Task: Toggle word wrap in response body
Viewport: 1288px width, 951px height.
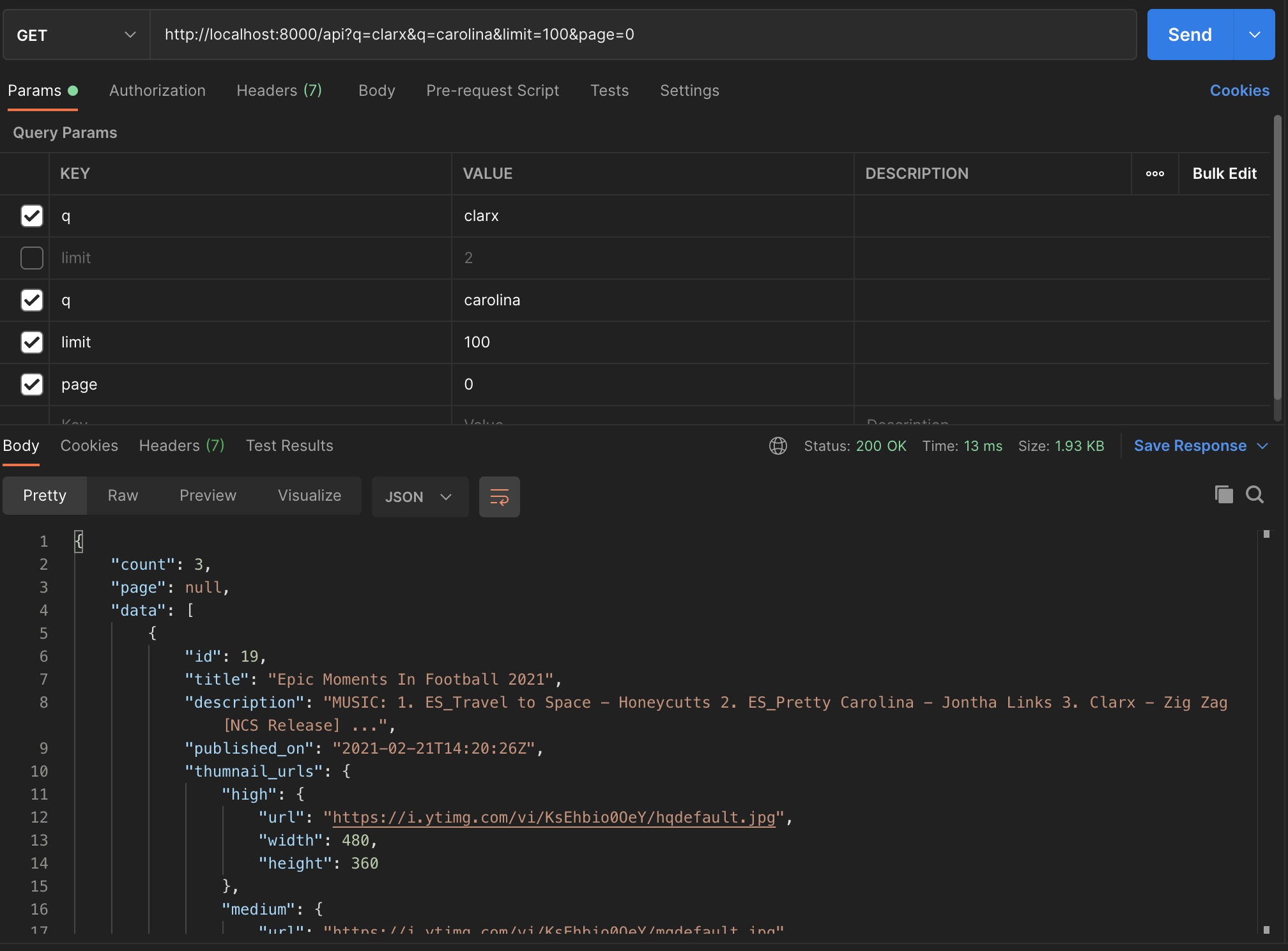Action: [x=499, y=496]
